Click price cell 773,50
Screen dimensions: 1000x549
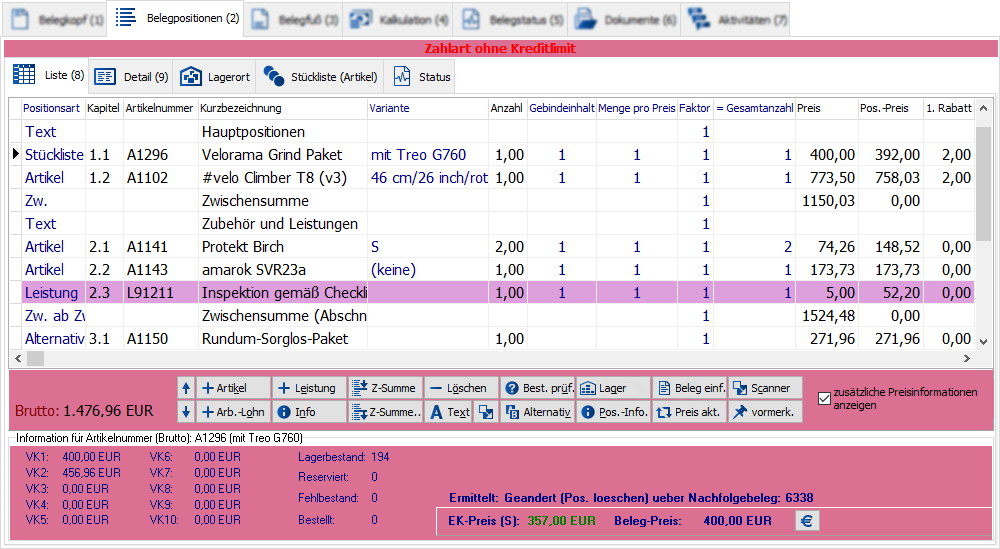click(x=827, y=178)
